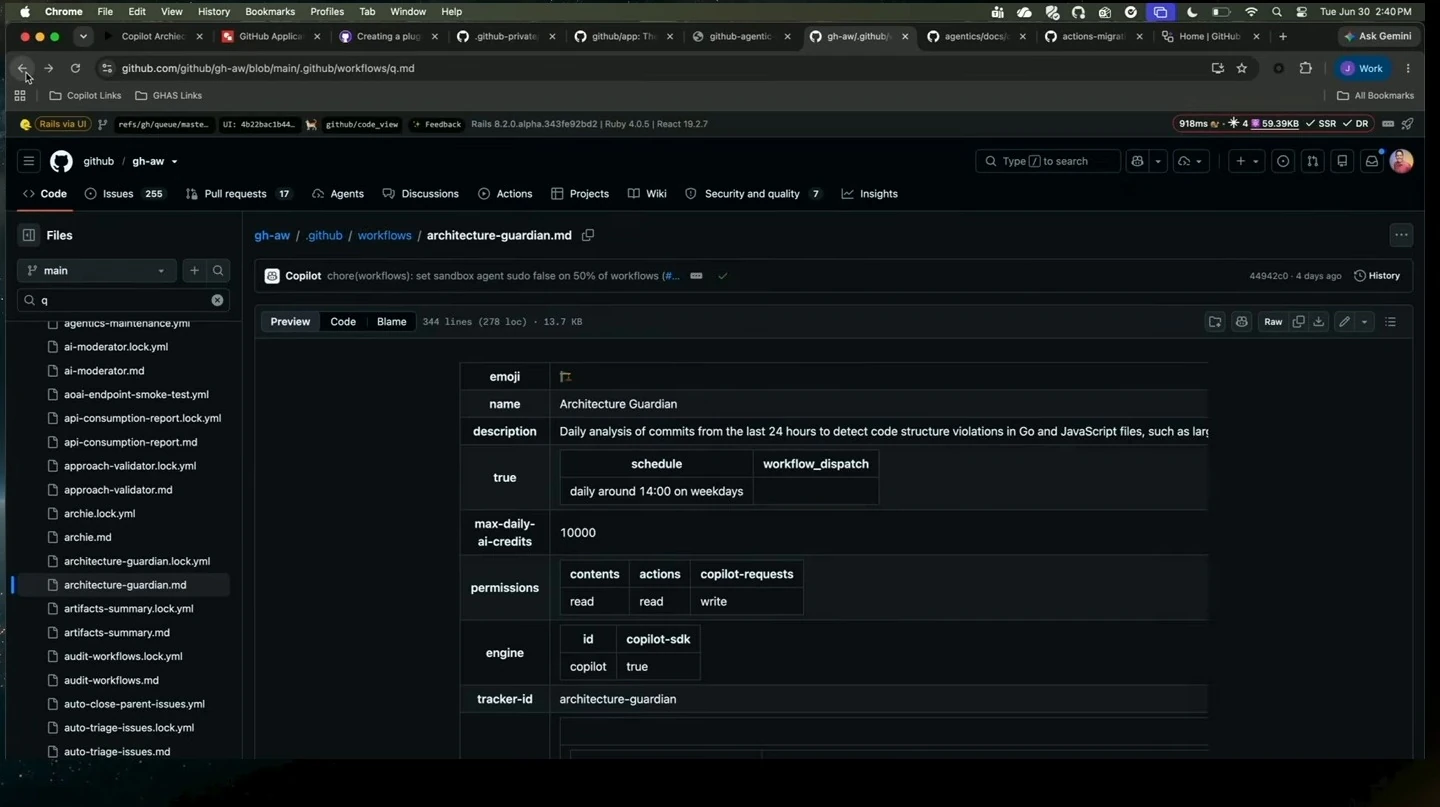Expand main branch selector dropdown
The image size is (1440, 807).
97,270
